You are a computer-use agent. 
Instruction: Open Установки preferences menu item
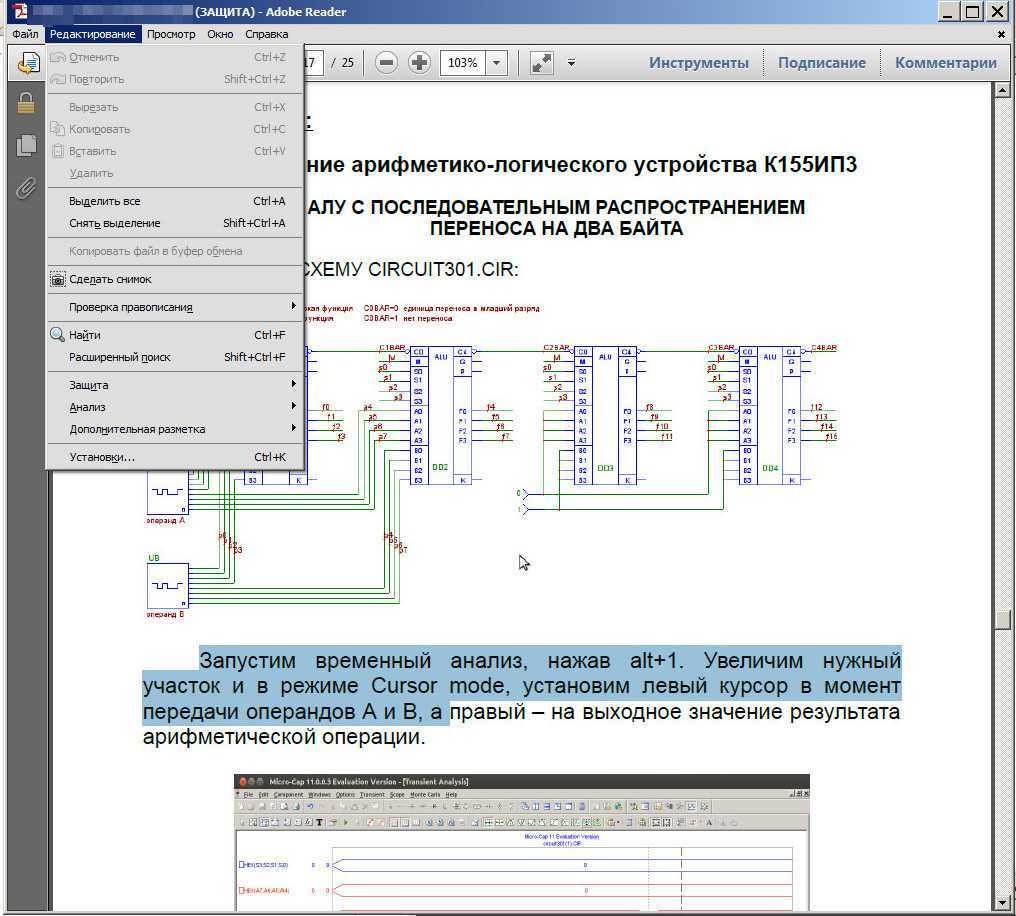pyautogui.click(x=102, y=457)
